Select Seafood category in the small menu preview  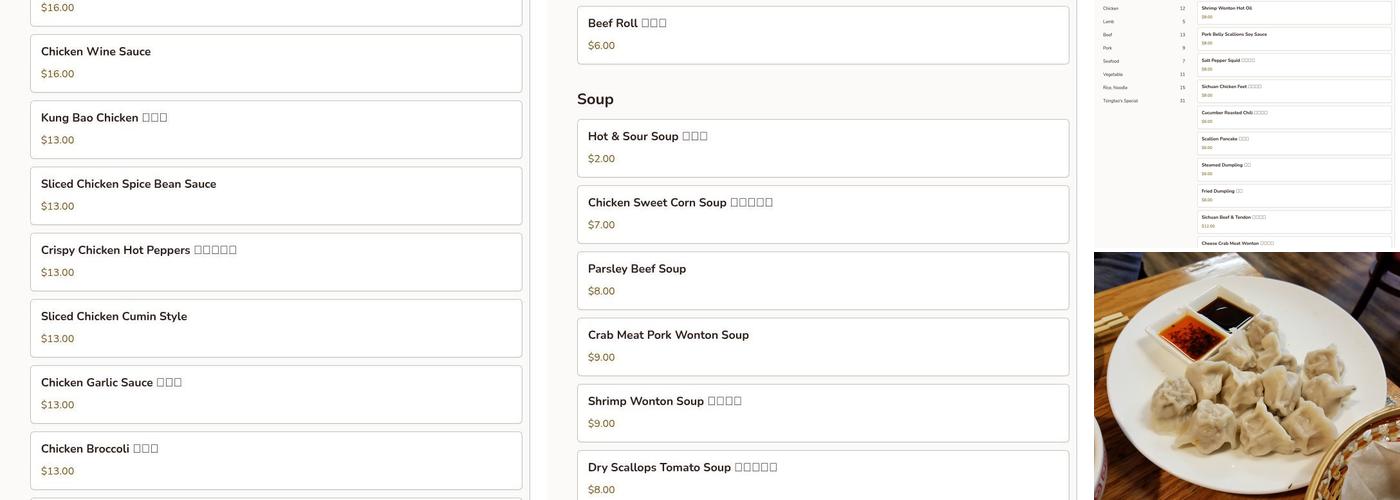[1111, 61]
